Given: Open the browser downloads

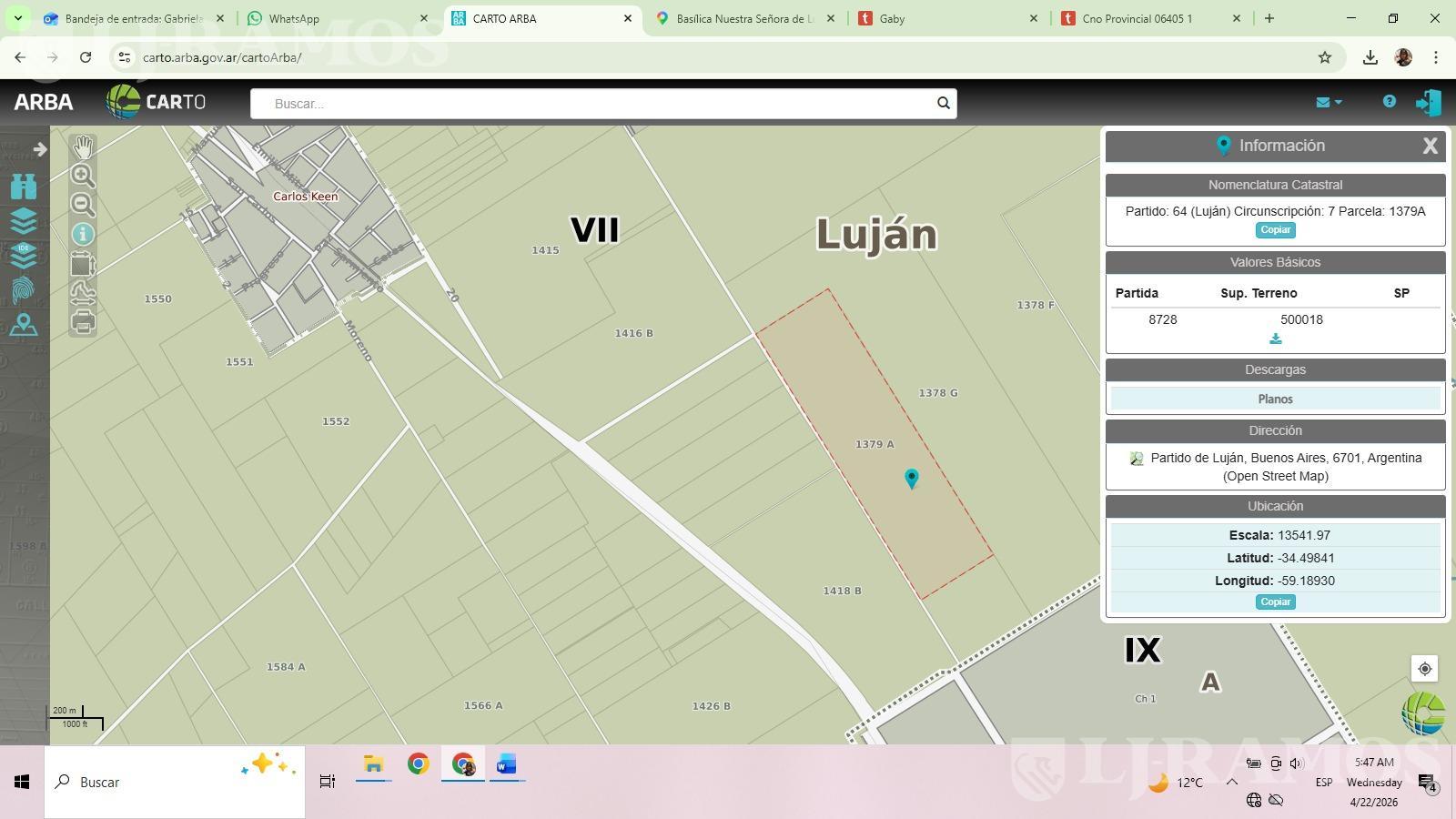Looking at the screenshot, I should click(x=1370, y=57).
